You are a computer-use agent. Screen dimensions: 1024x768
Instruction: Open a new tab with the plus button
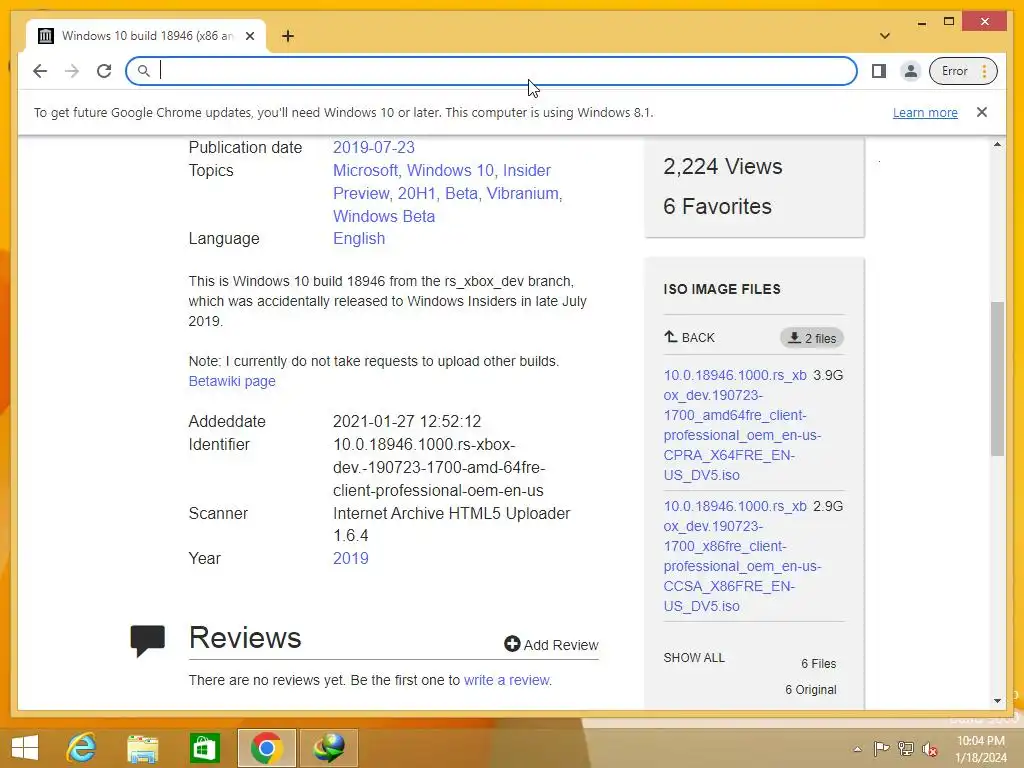pos(287,36)
